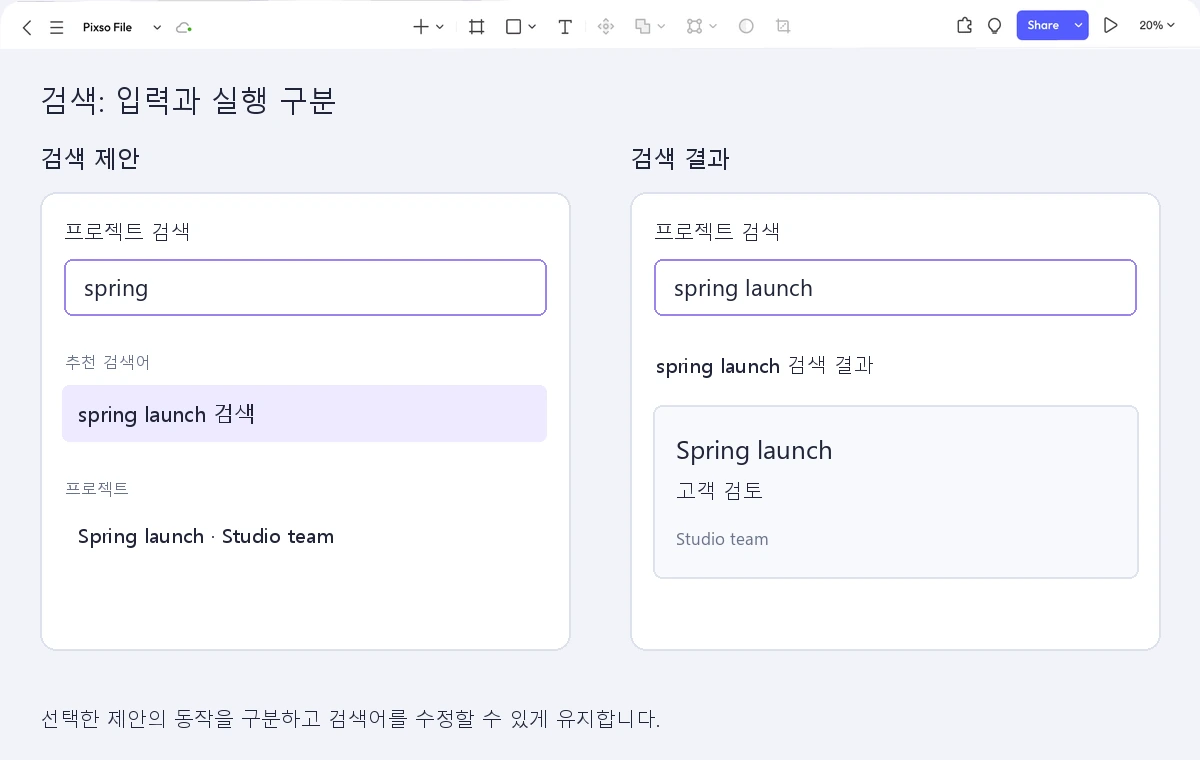
Task: Start prototype presentation with play icon
Action: pos(1110,26)
